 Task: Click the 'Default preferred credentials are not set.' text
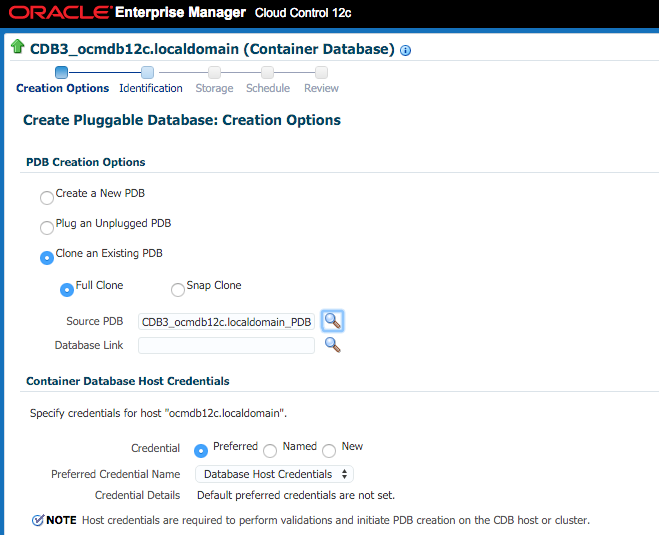(296, 495)
